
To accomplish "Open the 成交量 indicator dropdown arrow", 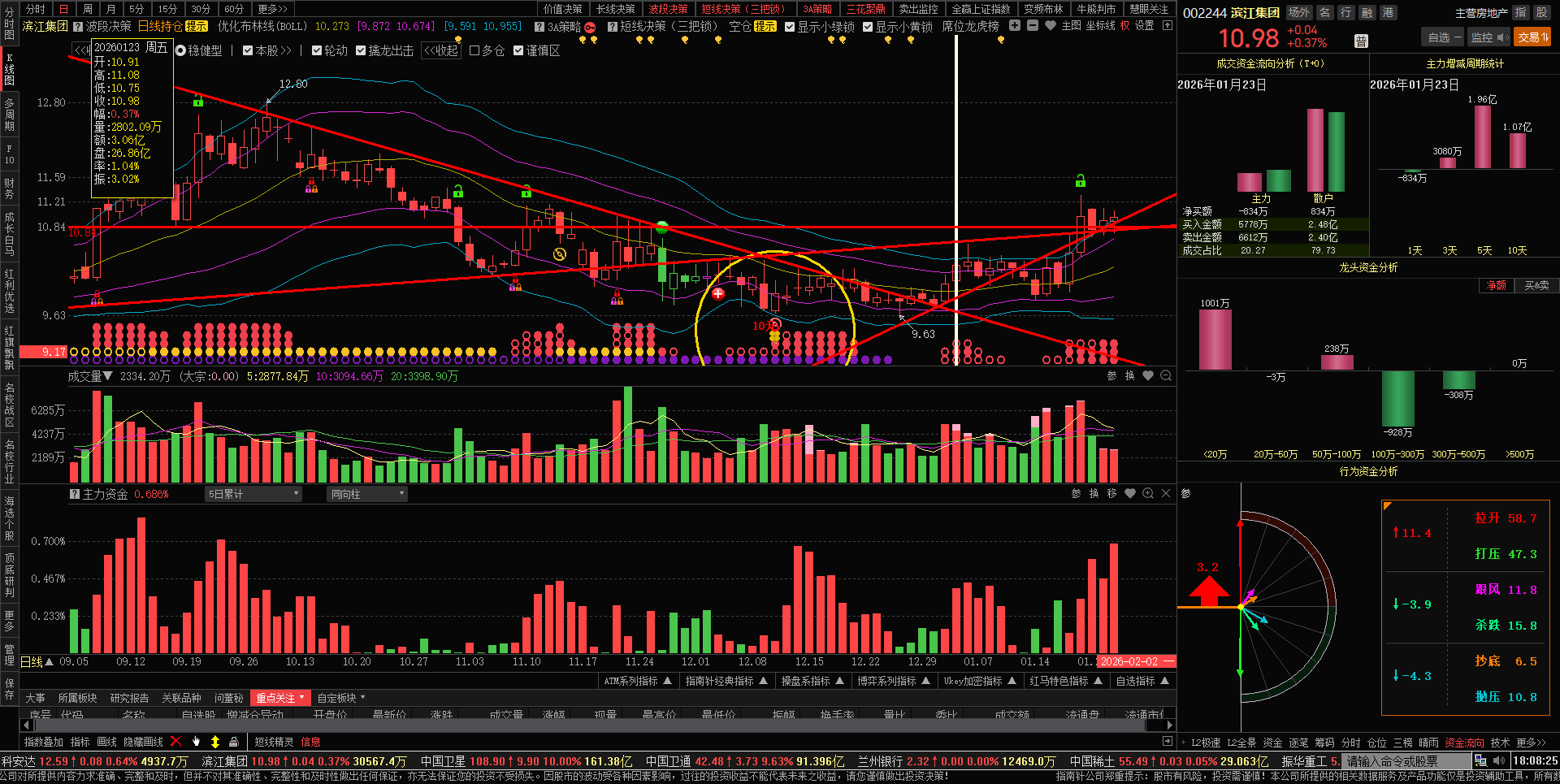I will (x=107, y=376).
